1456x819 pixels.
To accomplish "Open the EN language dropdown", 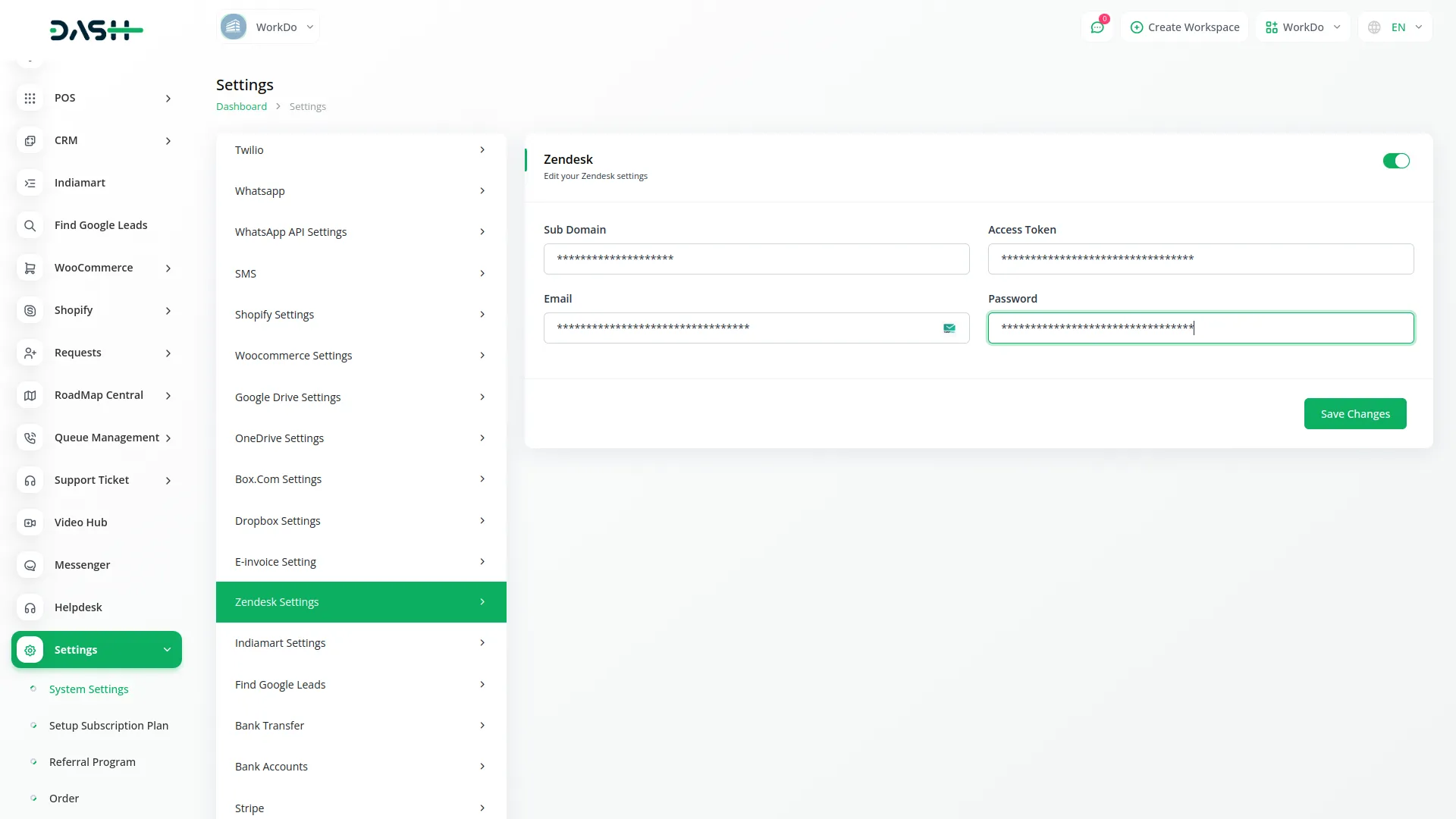I will (x=1395, y=27).
